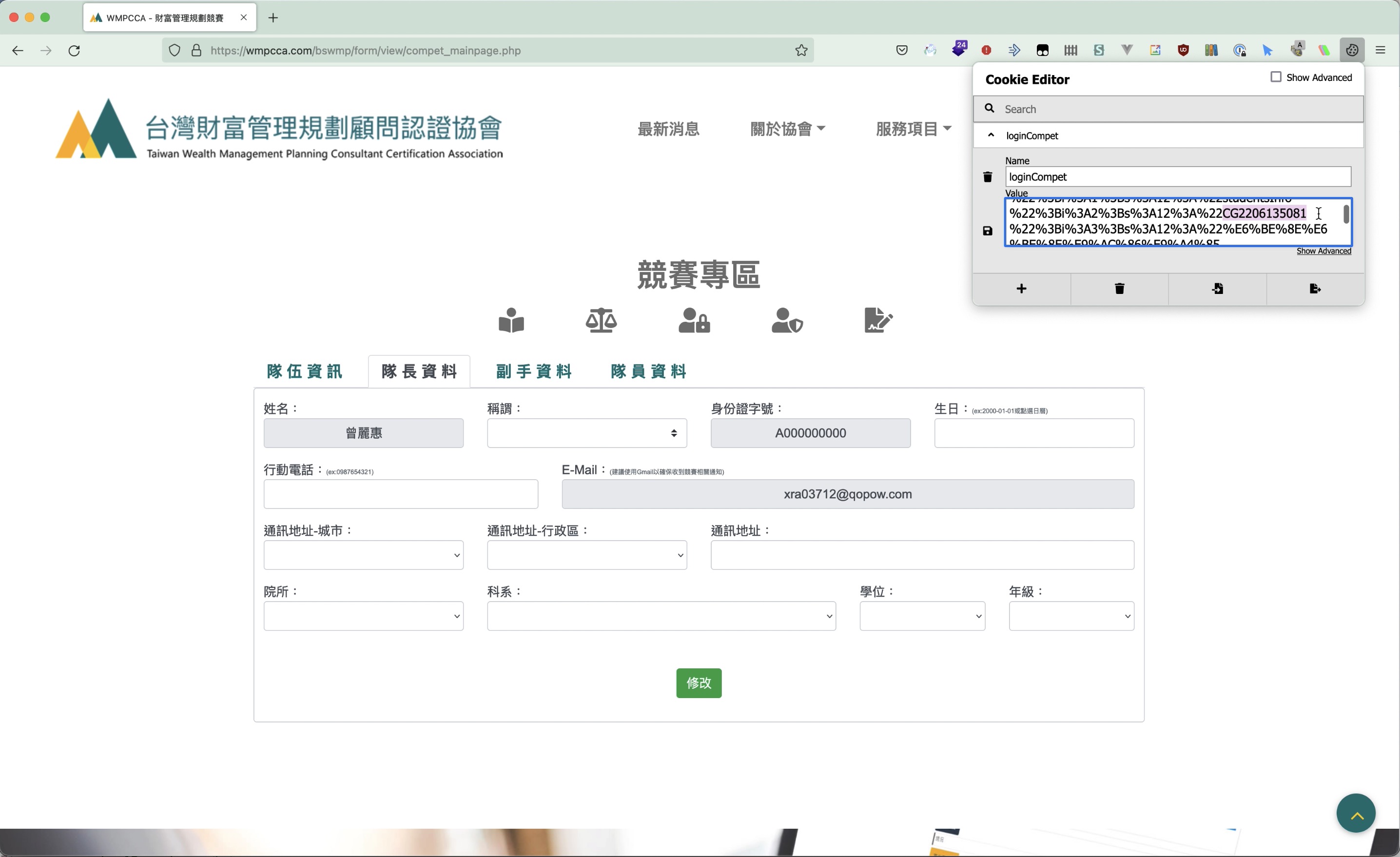This screenshot has width=1400, height=857.
Task: Open the 學位 dropdown
Action: click(923, 616)
